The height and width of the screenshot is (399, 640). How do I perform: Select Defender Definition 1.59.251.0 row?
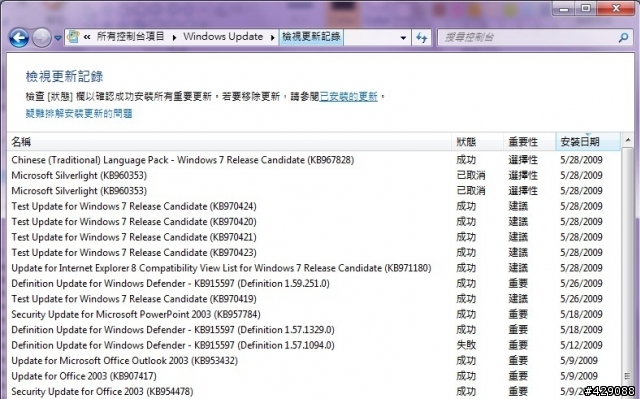click(x=314, y=284)
